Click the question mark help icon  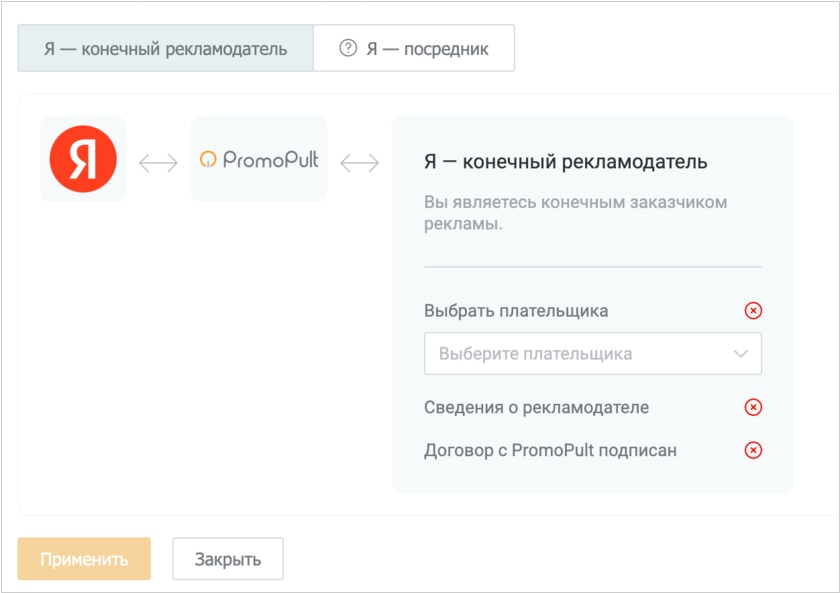[348, 48]
